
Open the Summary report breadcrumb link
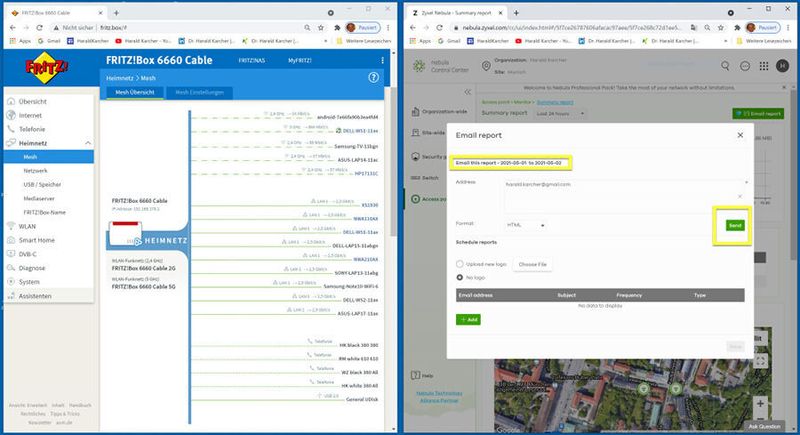click(x=555, y=103)
